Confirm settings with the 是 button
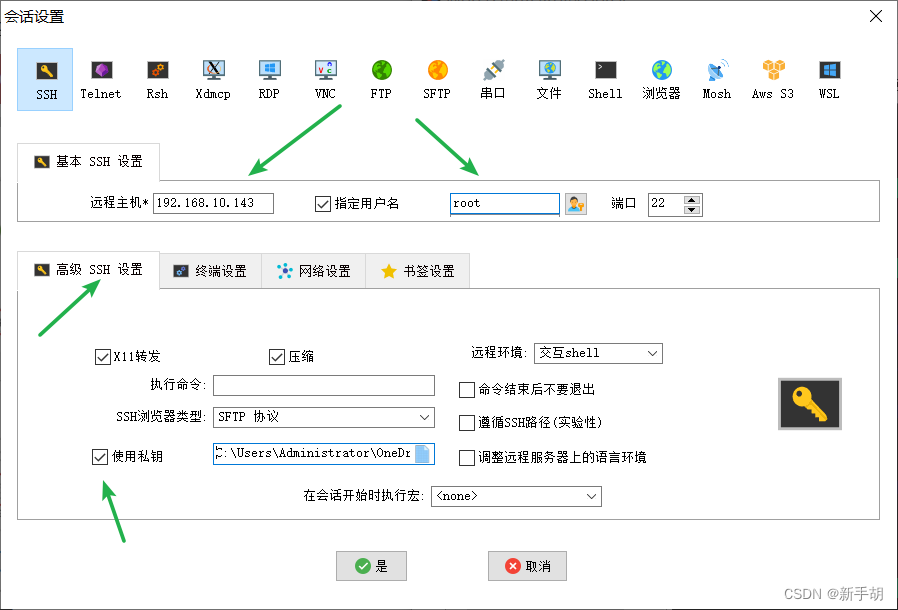Screen dimensions: 898x610 pos(371,565)
